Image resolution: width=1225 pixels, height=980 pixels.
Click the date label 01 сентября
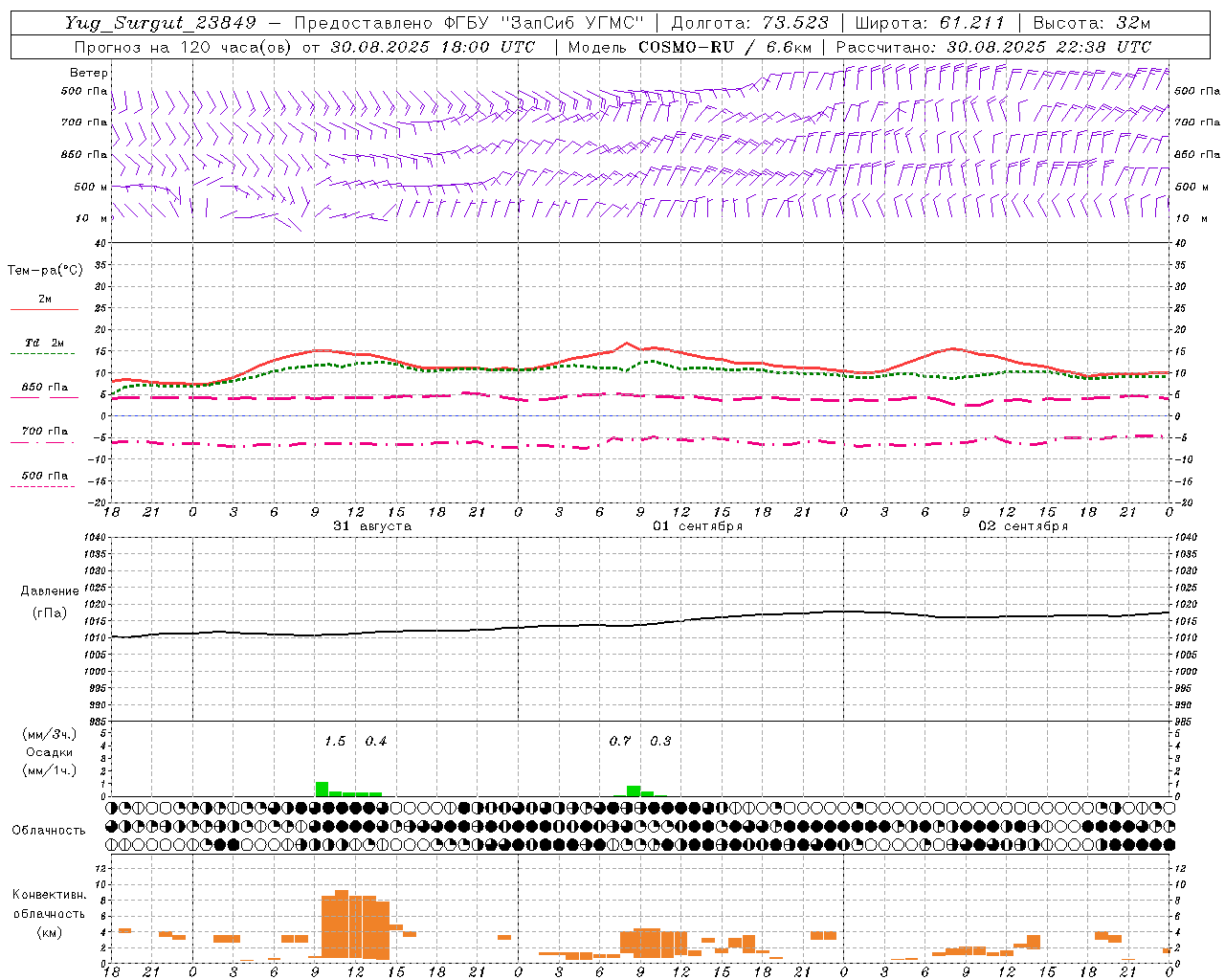[x=698, y=526]
